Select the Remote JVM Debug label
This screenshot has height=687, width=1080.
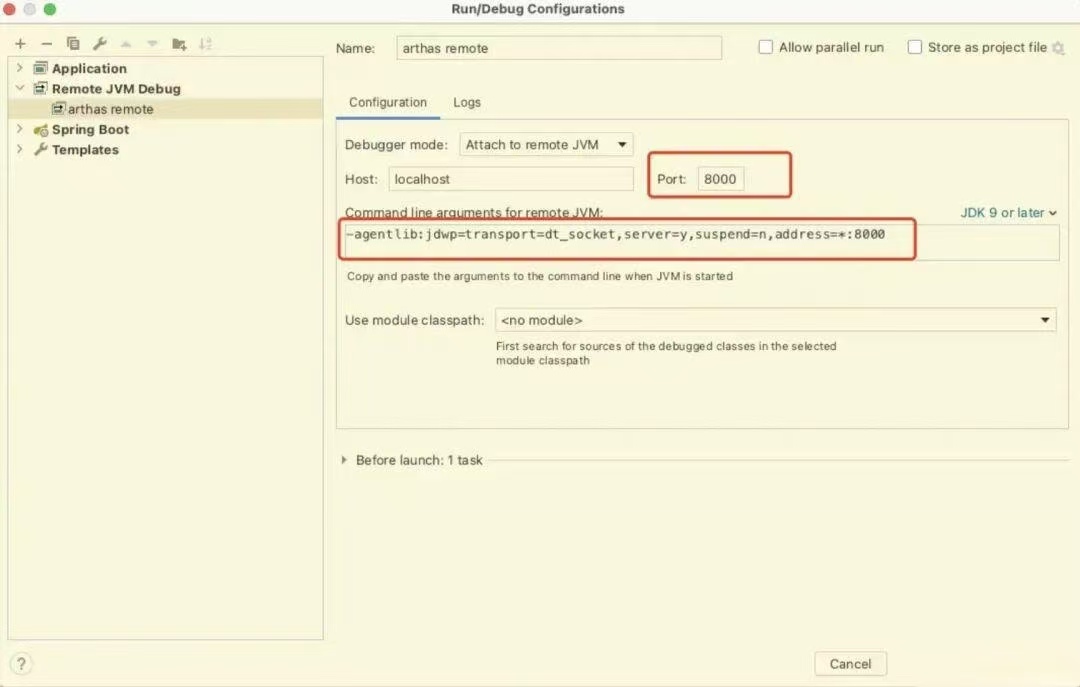[116, 89]
